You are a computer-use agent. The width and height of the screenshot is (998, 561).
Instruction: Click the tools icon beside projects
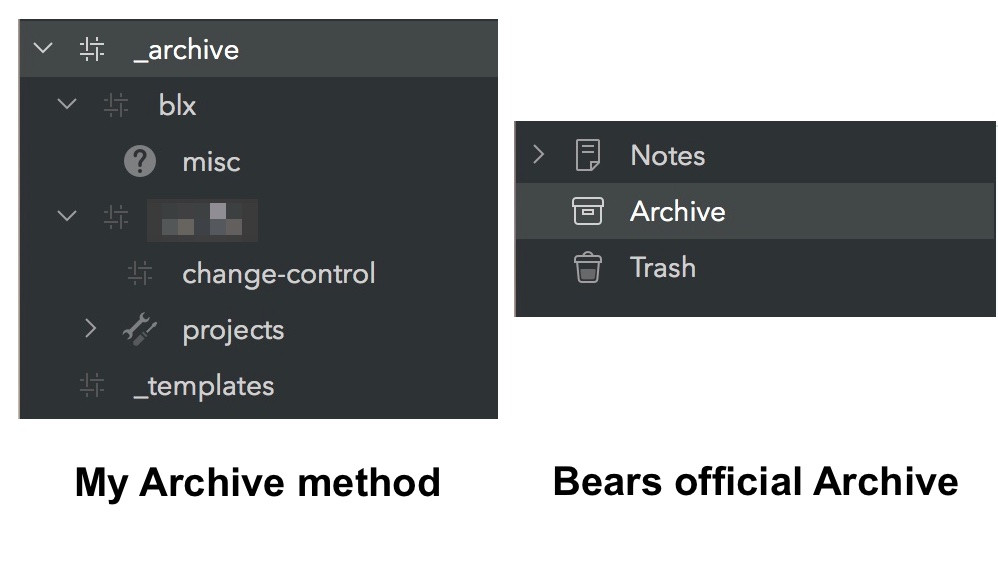pos(140,329)
